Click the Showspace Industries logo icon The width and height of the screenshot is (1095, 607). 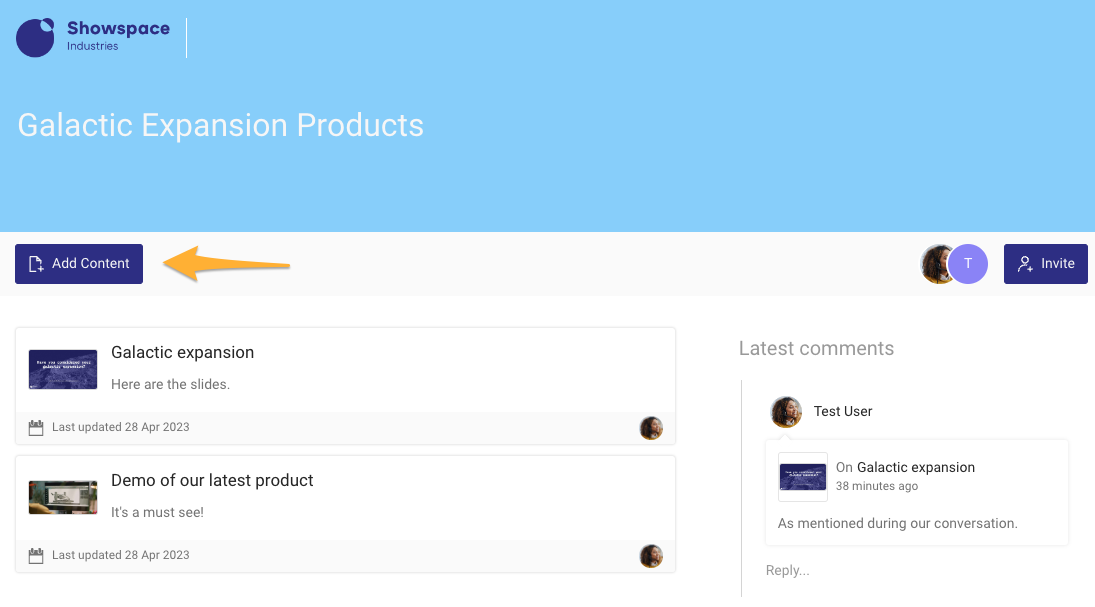pyautogui.click(x=36, y=38)
